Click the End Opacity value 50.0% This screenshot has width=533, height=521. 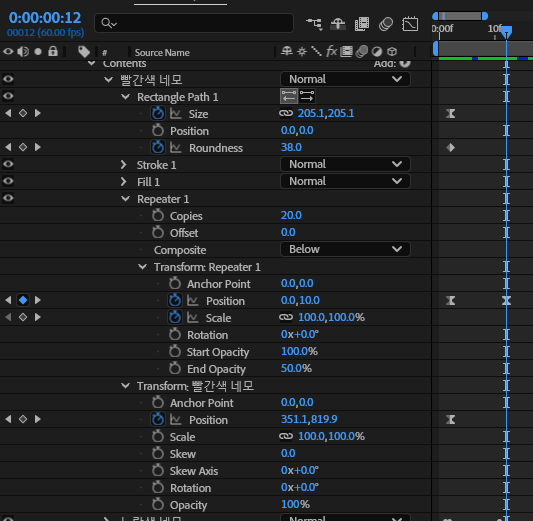pos(296,368)
